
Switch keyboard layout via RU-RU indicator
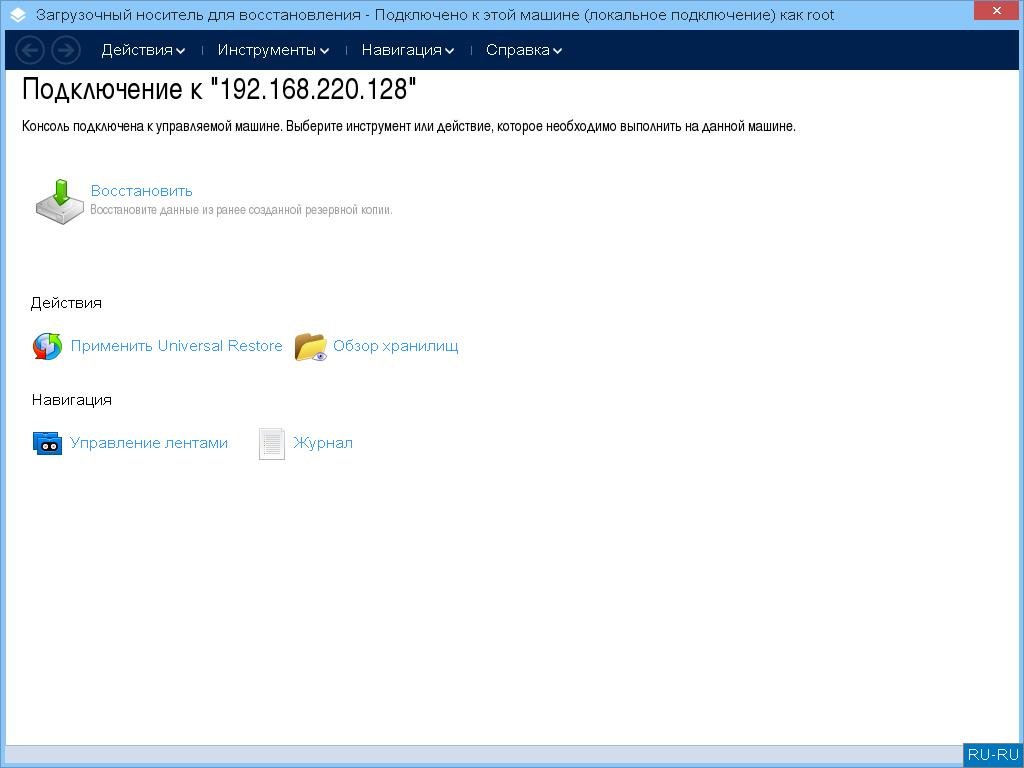coord(993,755)
